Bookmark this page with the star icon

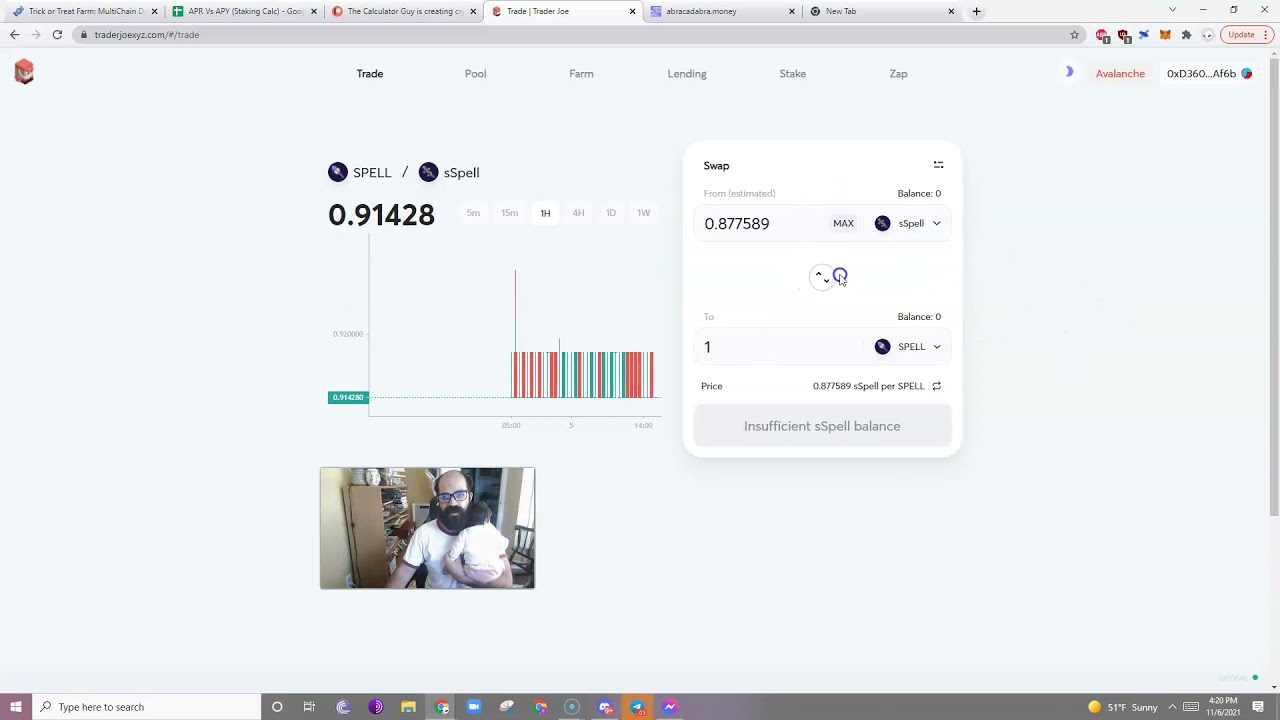[x=1075, y=35]
